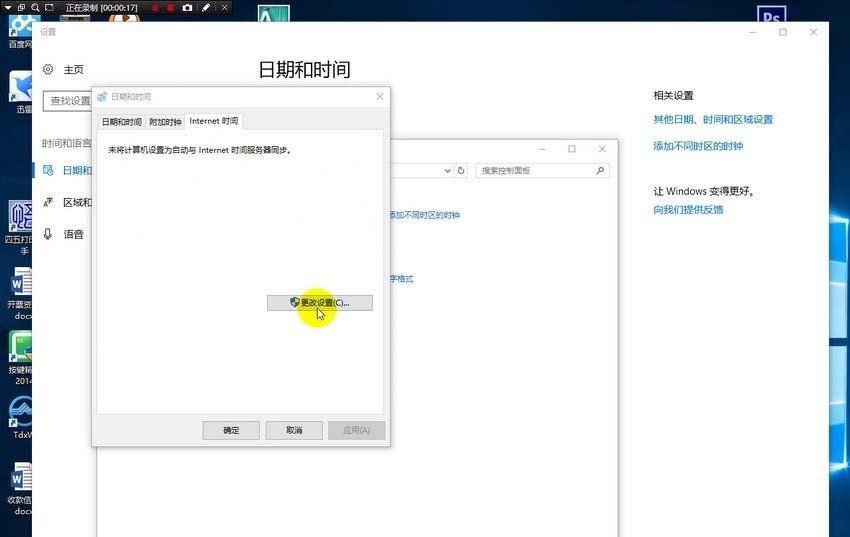Click the recorder fullscreen region icon
The image size is (850, 537).
point(49,8)
